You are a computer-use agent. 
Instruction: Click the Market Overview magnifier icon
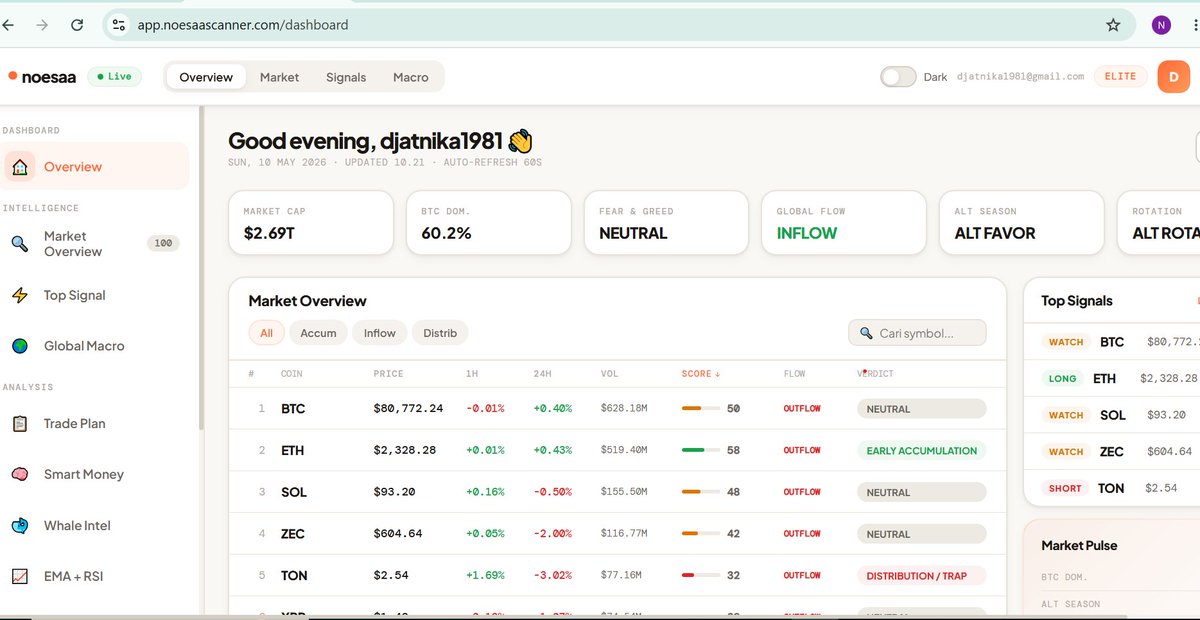tap(20, 244)
